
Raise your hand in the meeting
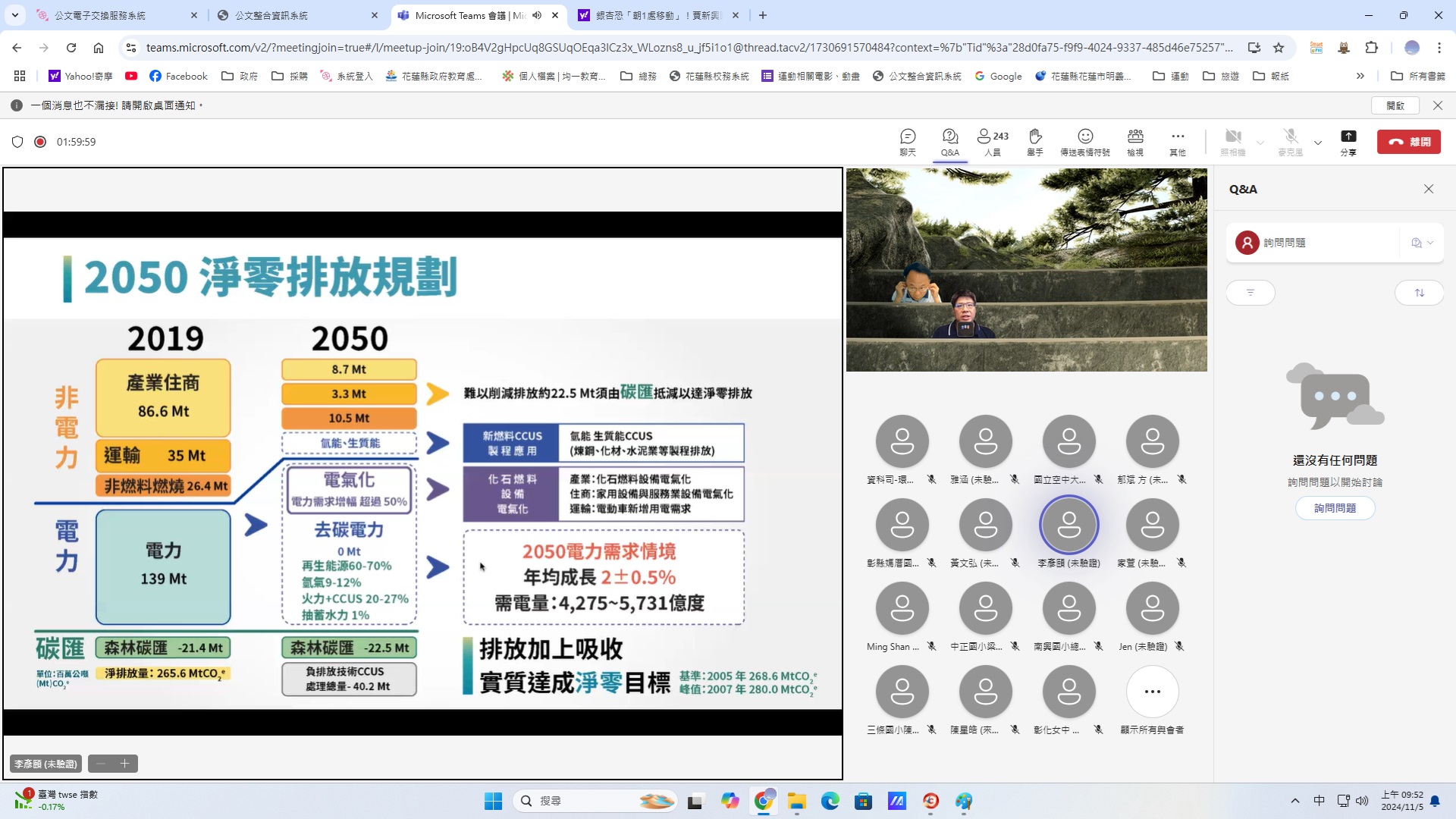(1034, 141)
